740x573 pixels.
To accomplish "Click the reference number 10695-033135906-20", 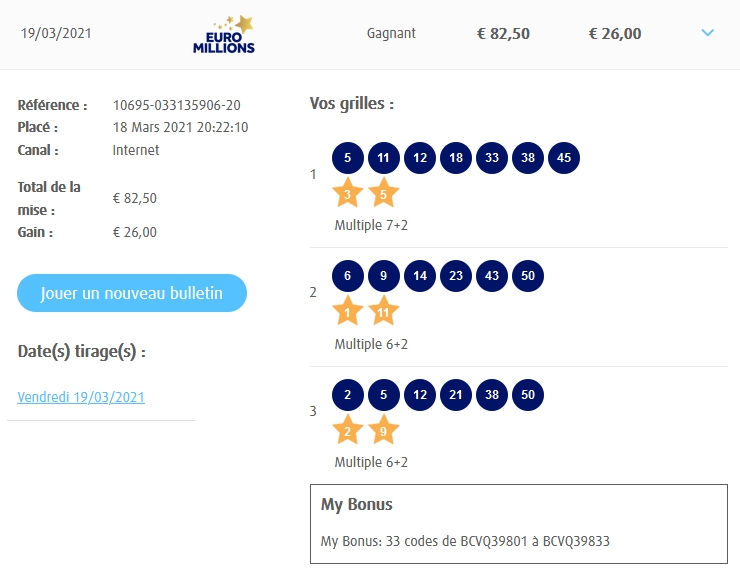I will (177, 105).
